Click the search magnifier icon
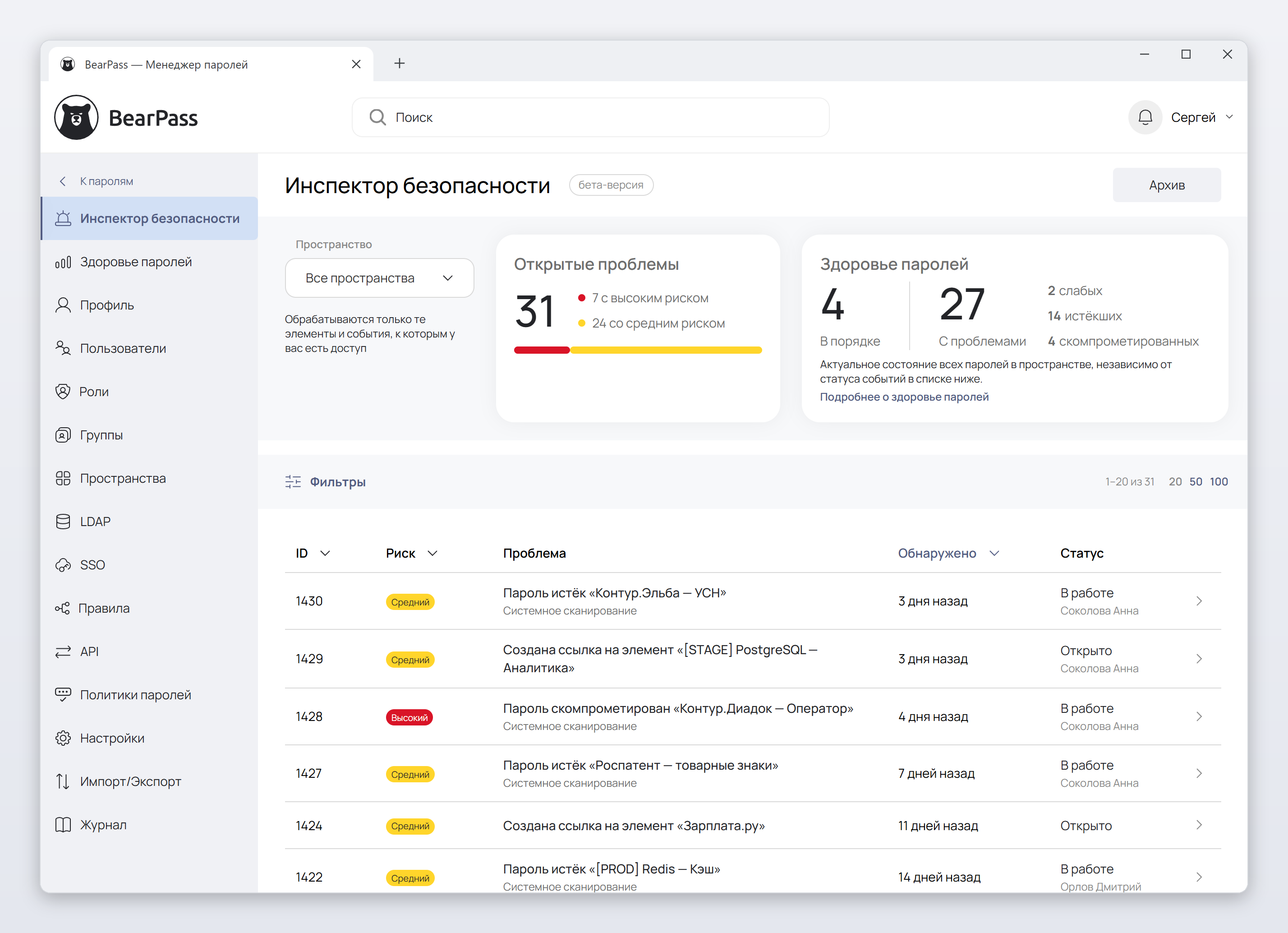This screenshot has width=1288, height=933. [x=377, y=117]
